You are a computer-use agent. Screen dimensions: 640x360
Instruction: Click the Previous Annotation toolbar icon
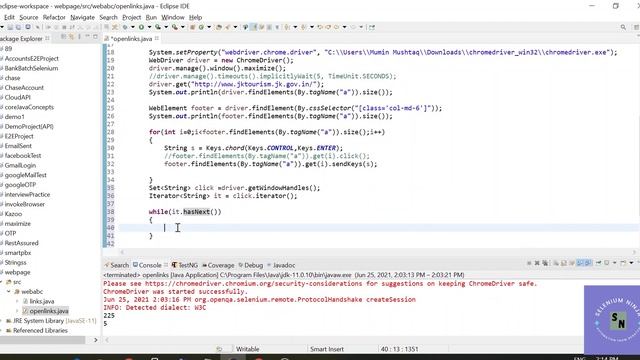click(x=304, y=27)
